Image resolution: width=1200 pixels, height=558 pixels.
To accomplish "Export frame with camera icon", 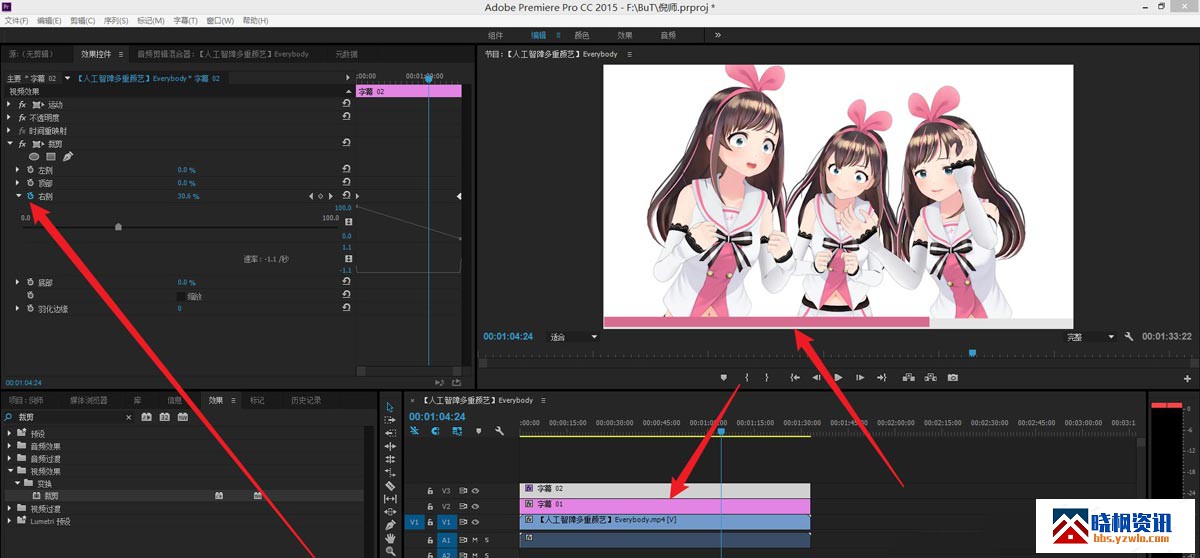I will (953, 377).
